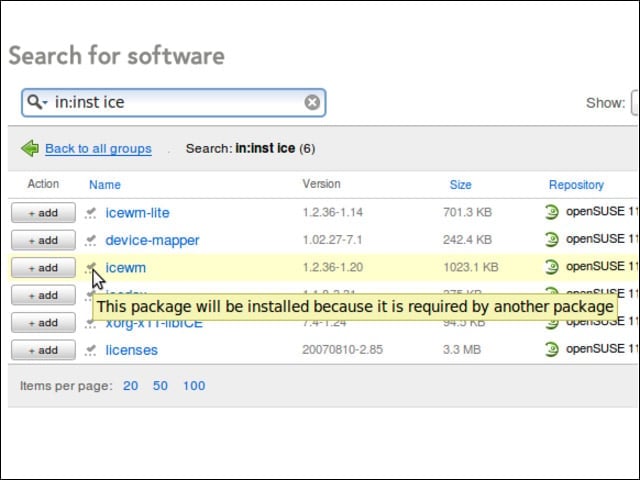This screenshot has width=640, height=480.
Task: Sort results by the Name column header
Action: (105, 185)
